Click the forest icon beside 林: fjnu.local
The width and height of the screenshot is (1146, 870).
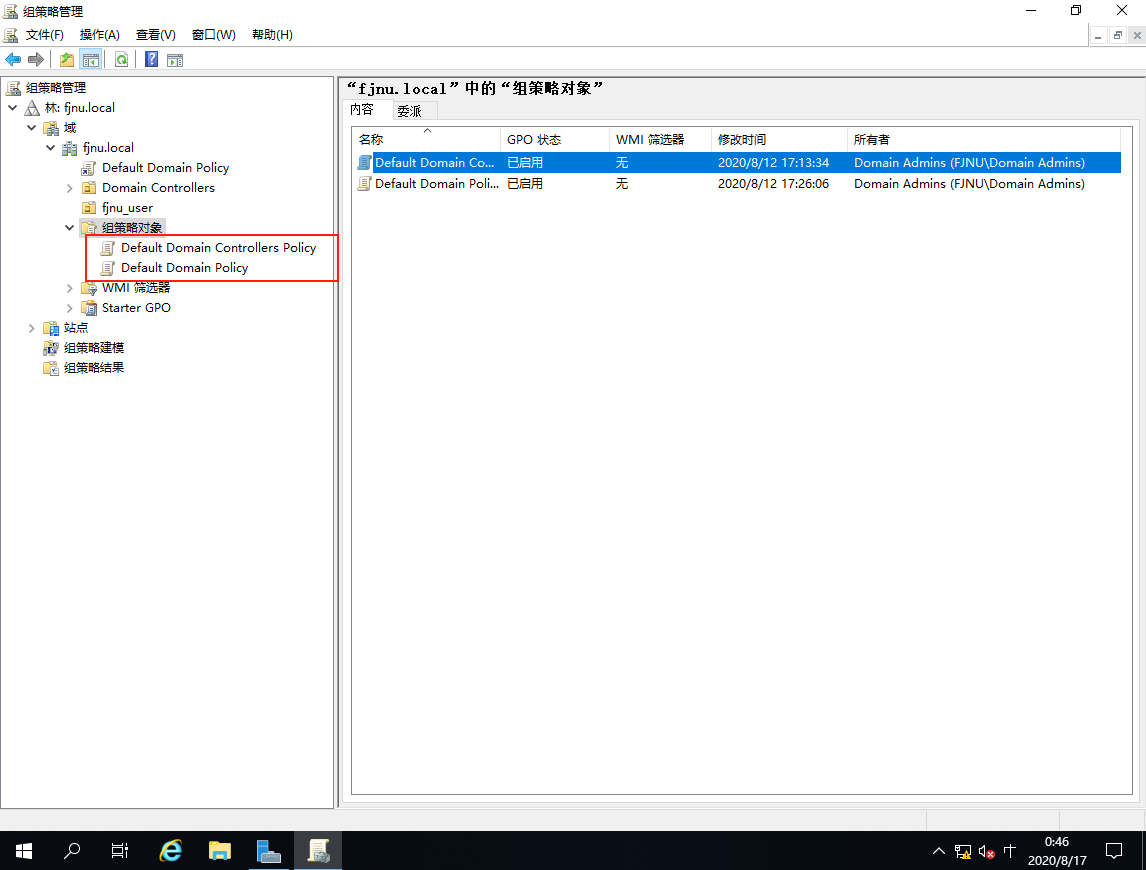tap(32, 108)
